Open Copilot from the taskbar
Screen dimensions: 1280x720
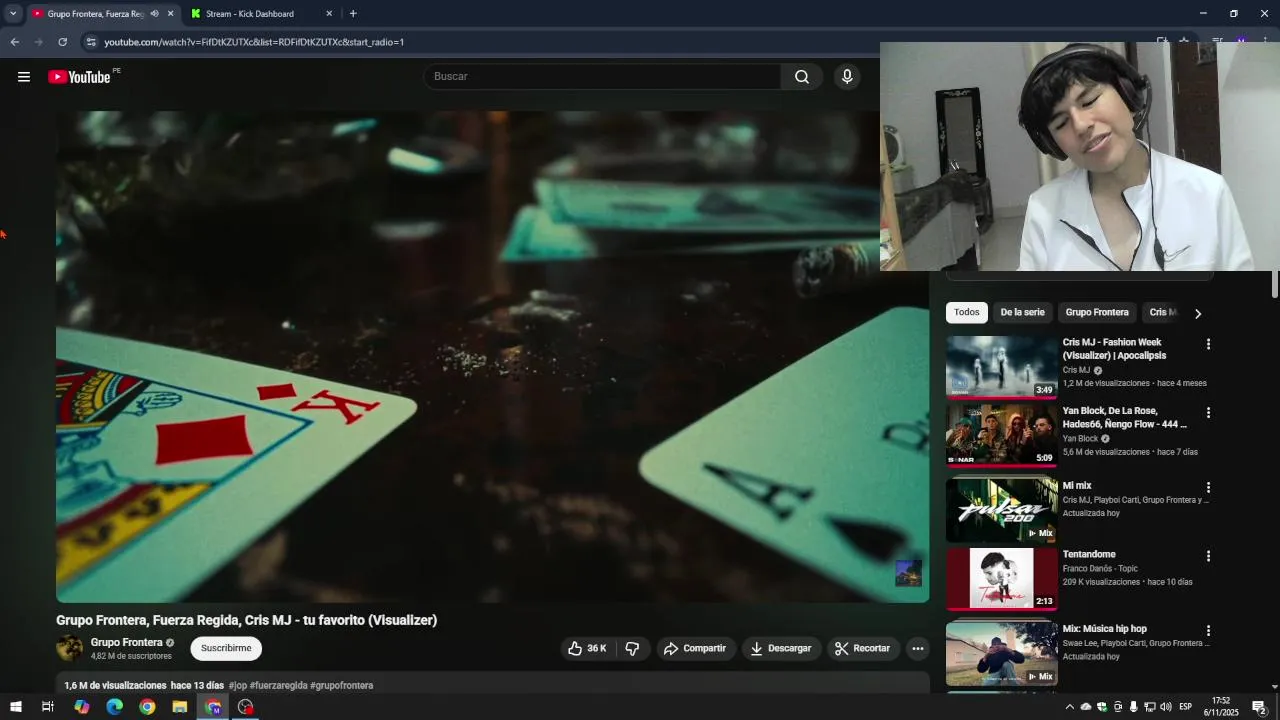[x=82, y=707]
